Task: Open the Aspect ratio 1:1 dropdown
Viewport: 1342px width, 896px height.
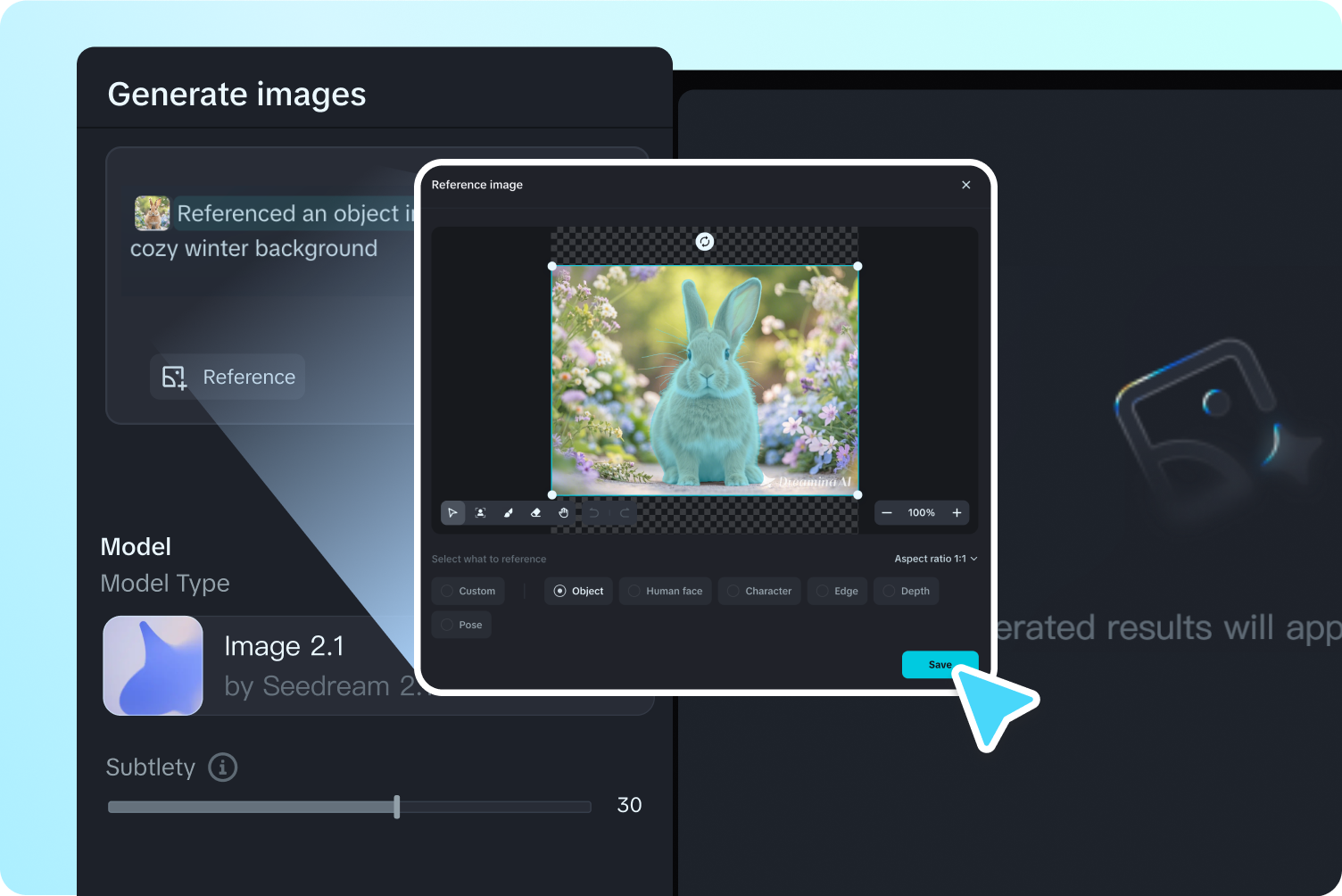Action: pyautogui.click(x=935, y=559)
